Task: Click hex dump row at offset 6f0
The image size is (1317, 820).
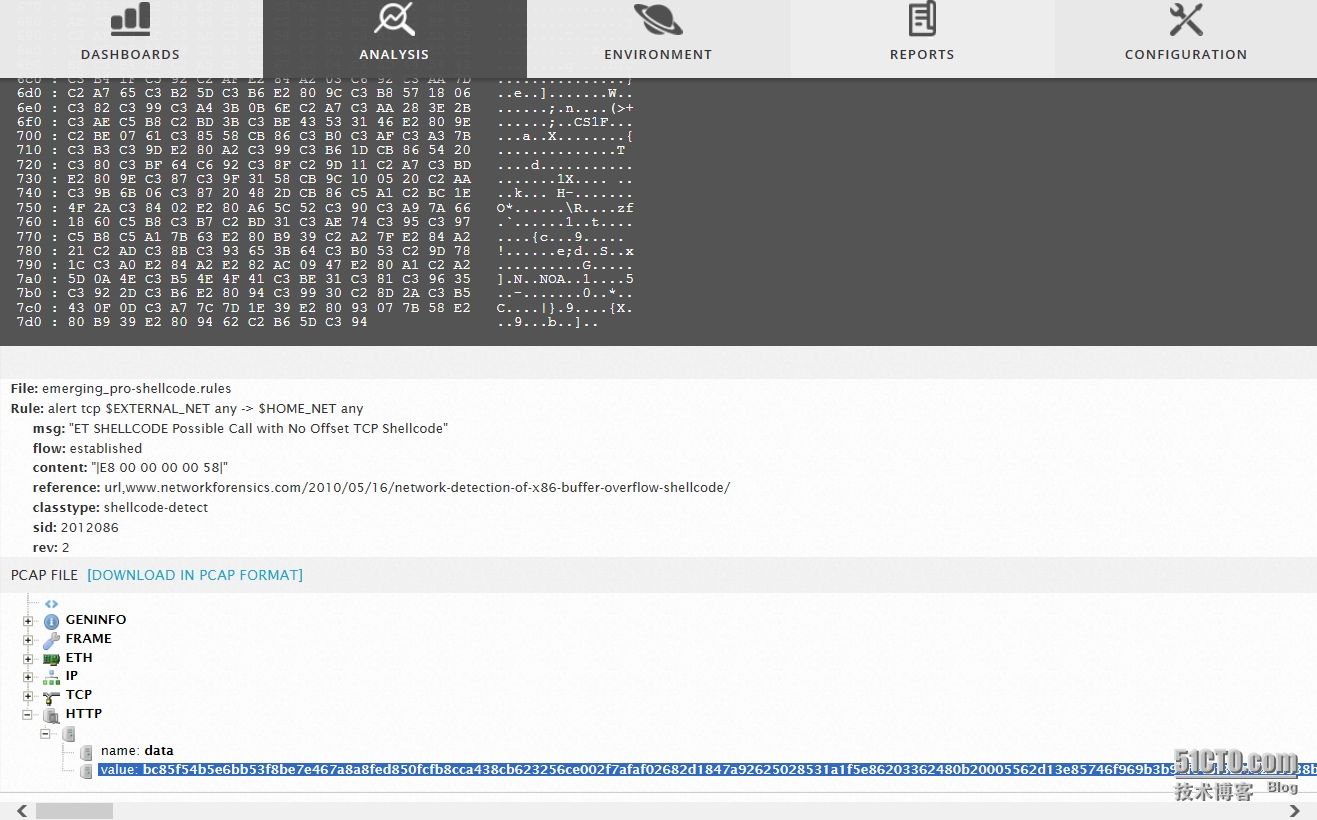Action: pos(326,122)
